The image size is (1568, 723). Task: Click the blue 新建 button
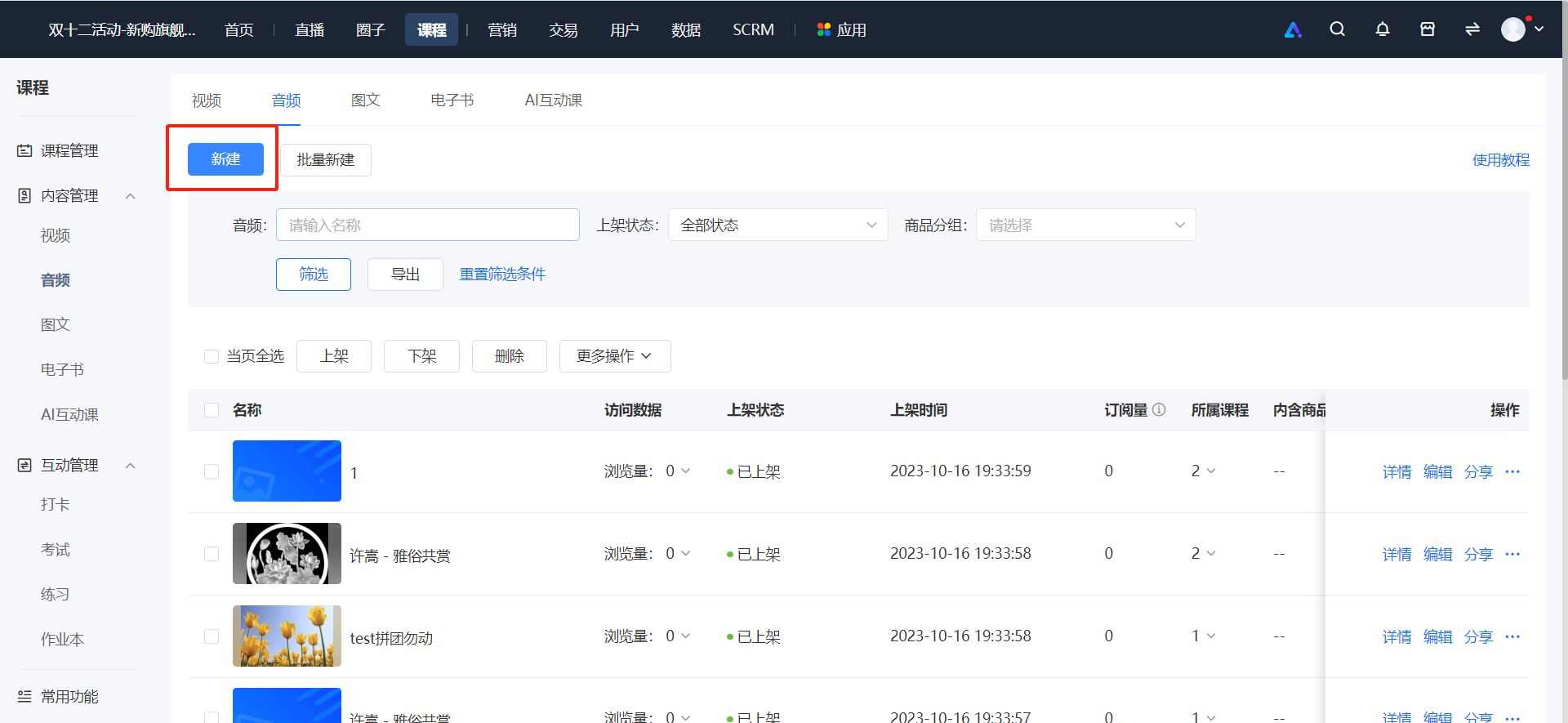(x=225, y=159)
